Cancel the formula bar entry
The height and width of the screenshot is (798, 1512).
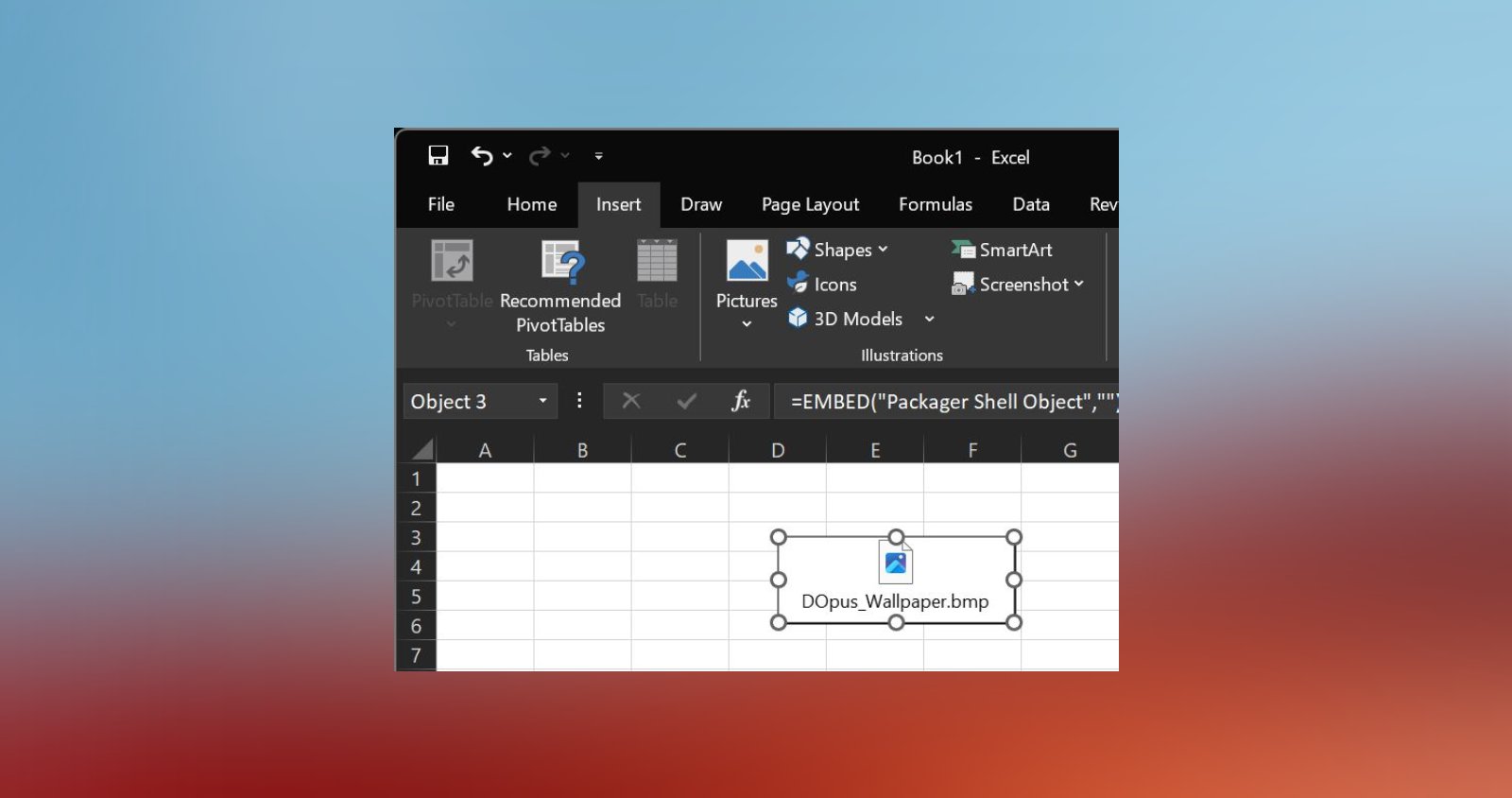pos(631,401)
